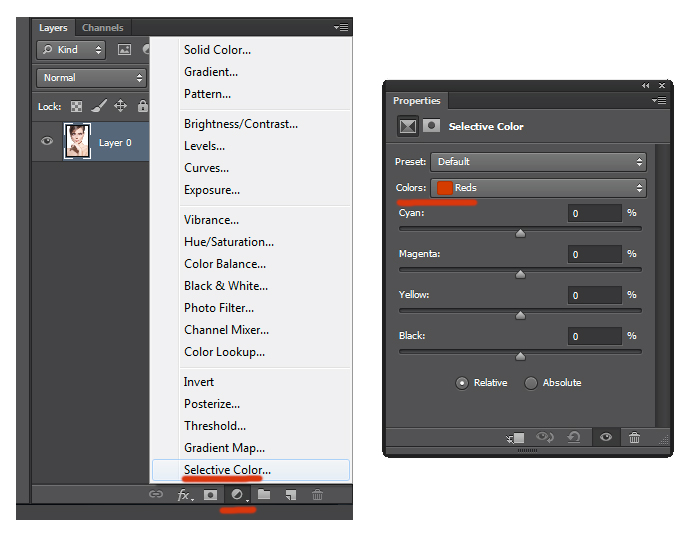Screen dimensions: 694x538
Task: Open the fx layer style menu
Action: pyautogui.click(x=185, y=494)
